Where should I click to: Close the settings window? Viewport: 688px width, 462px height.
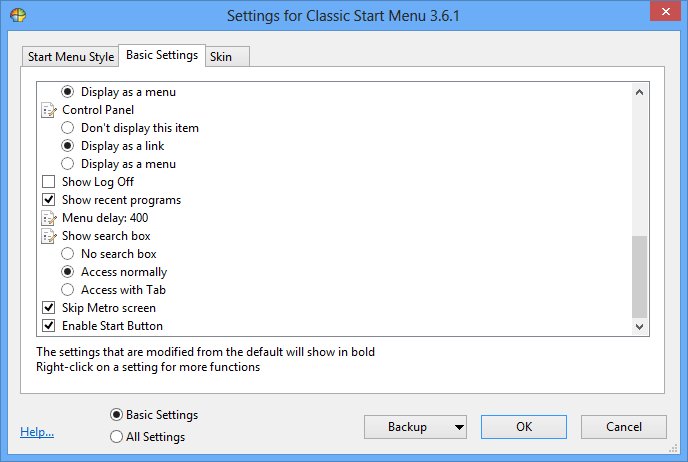point(665,11)
